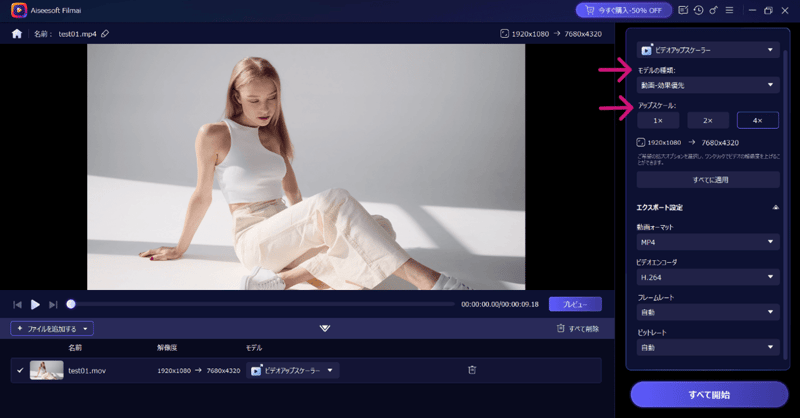Click the playback progress slider handle
Screen dimensions: 800x418
click(x=71, y=304)
